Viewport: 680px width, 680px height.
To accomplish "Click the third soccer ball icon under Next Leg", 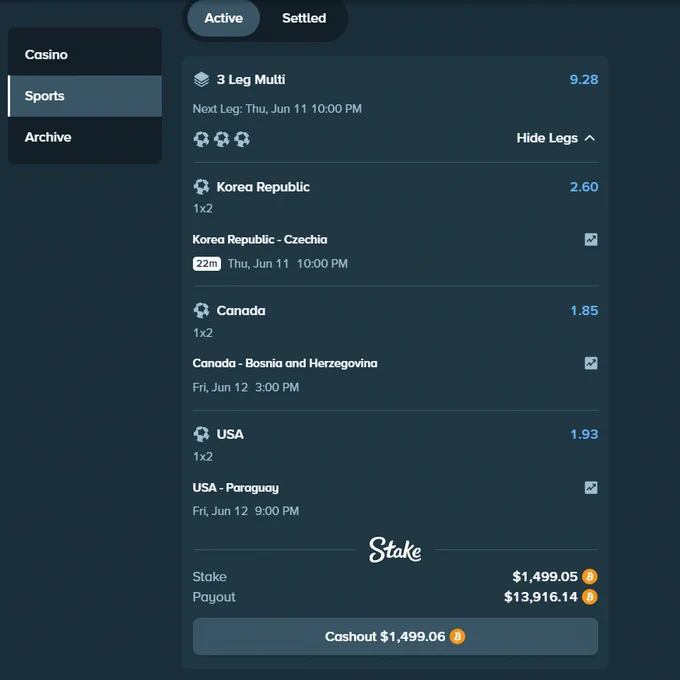I will pyautogui.click(x=242, y=139).
